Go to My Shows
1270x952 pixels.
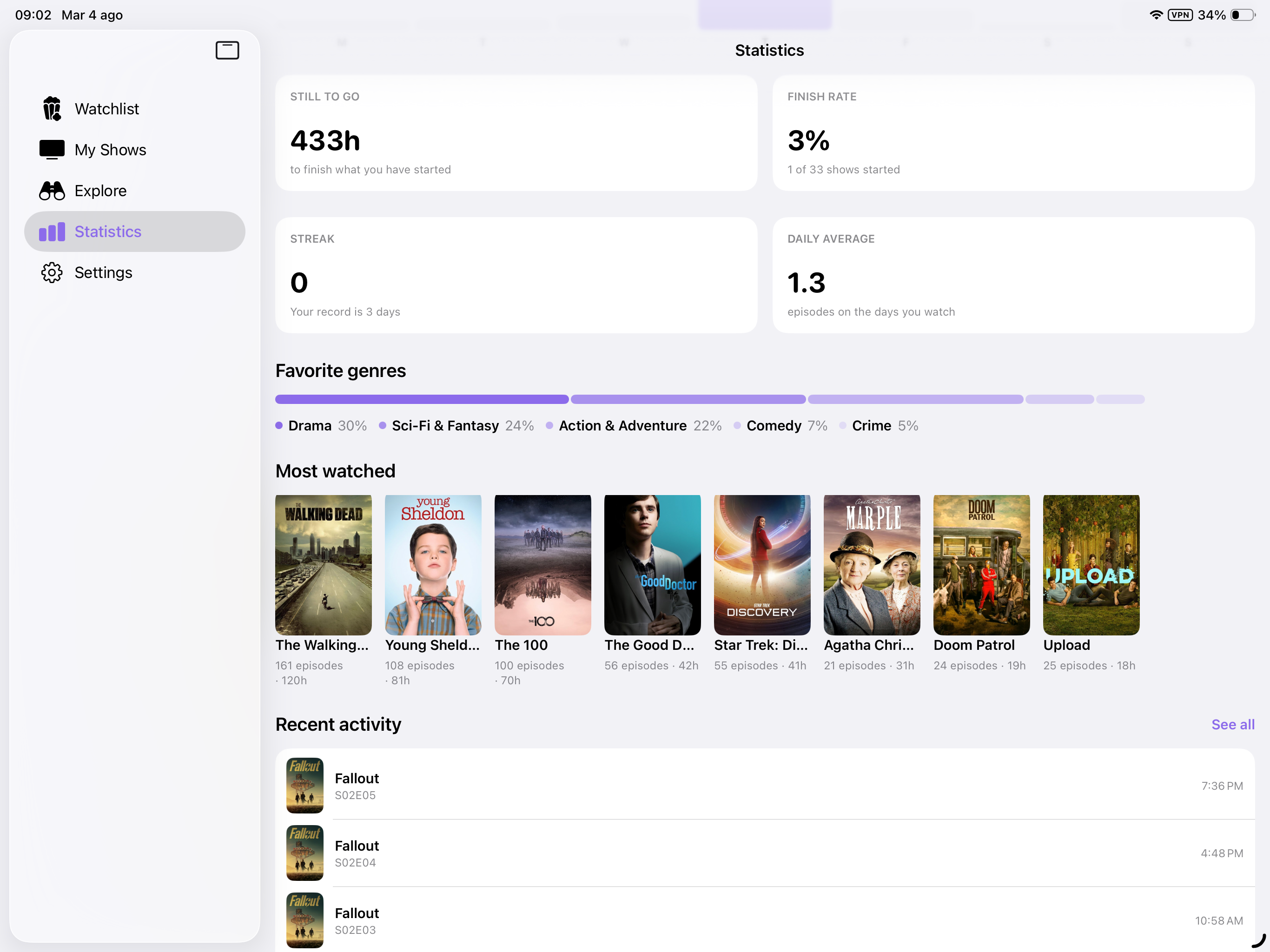pyautogui.click(x=134, y=149)
